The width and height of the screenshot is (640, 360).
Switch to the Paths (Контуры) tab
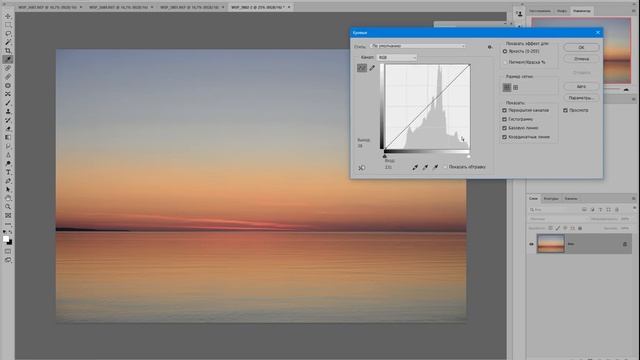[551, 198]
